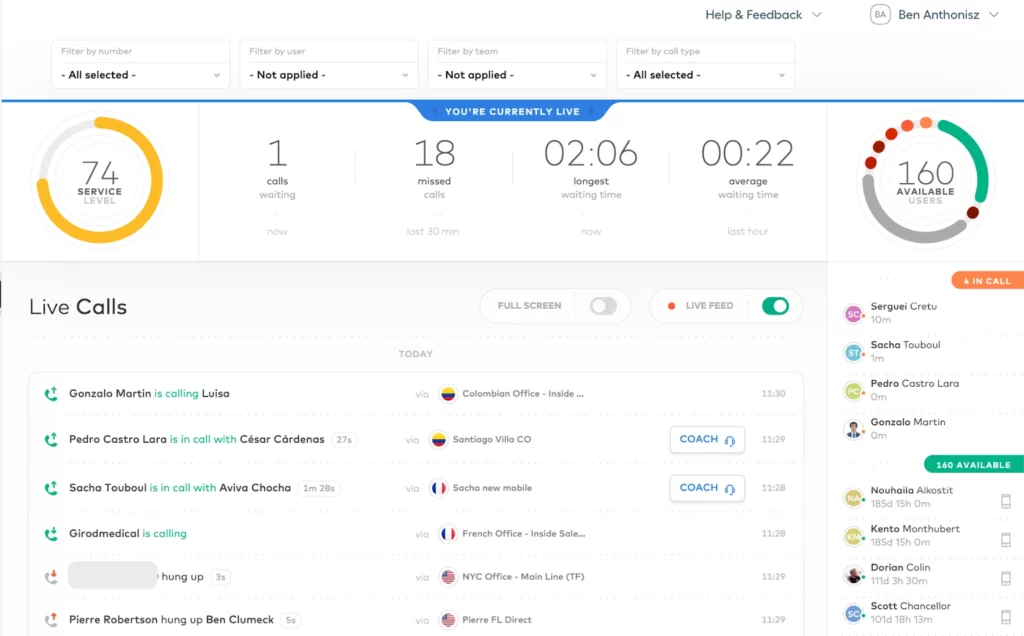The height and width of the screenshot is (636, 1024).
Task: Click call icon on Sacha Touboul call row
Action: 51,488
